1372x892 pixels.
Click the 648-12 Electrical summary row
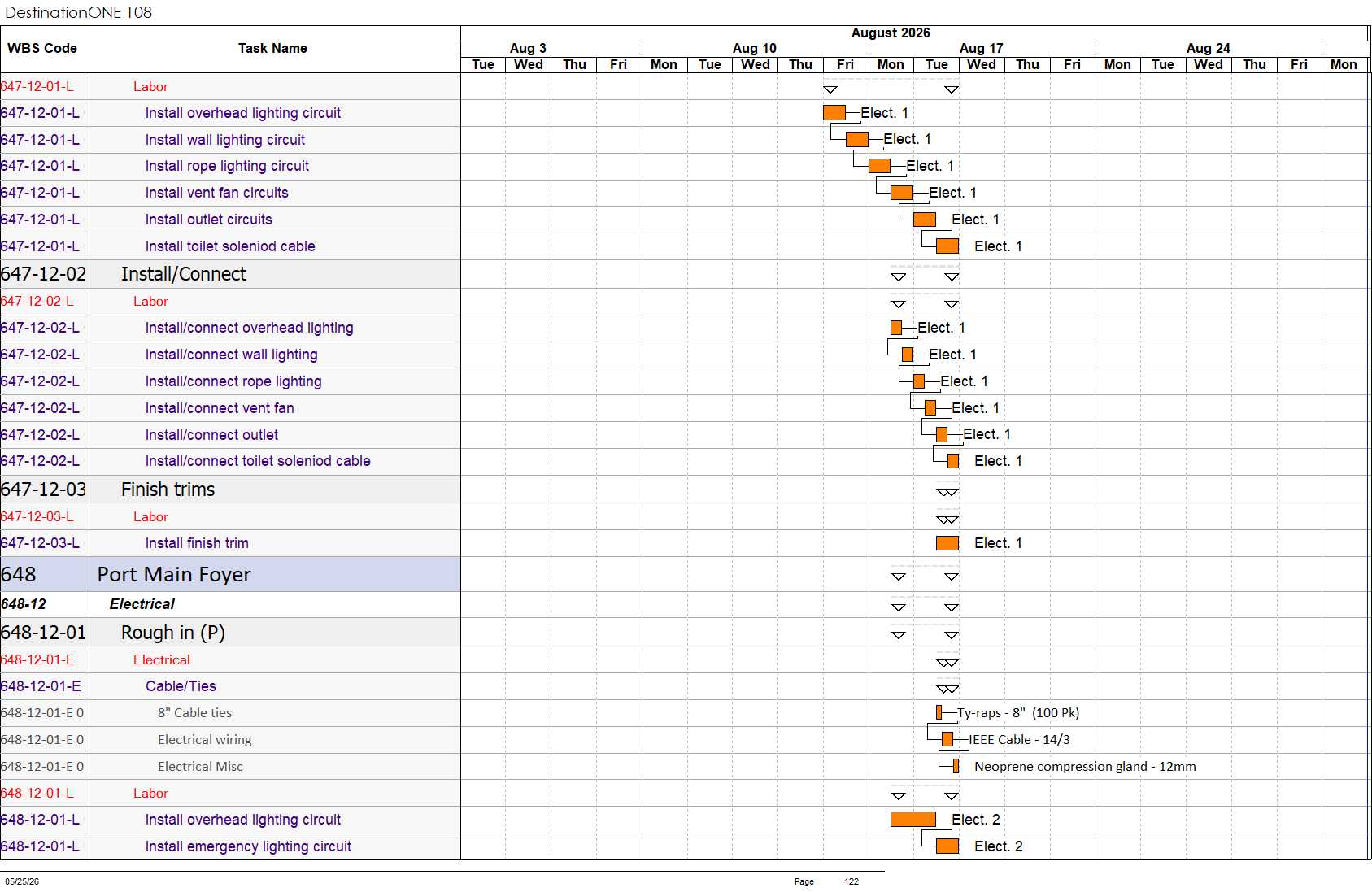tap(230, 604)
